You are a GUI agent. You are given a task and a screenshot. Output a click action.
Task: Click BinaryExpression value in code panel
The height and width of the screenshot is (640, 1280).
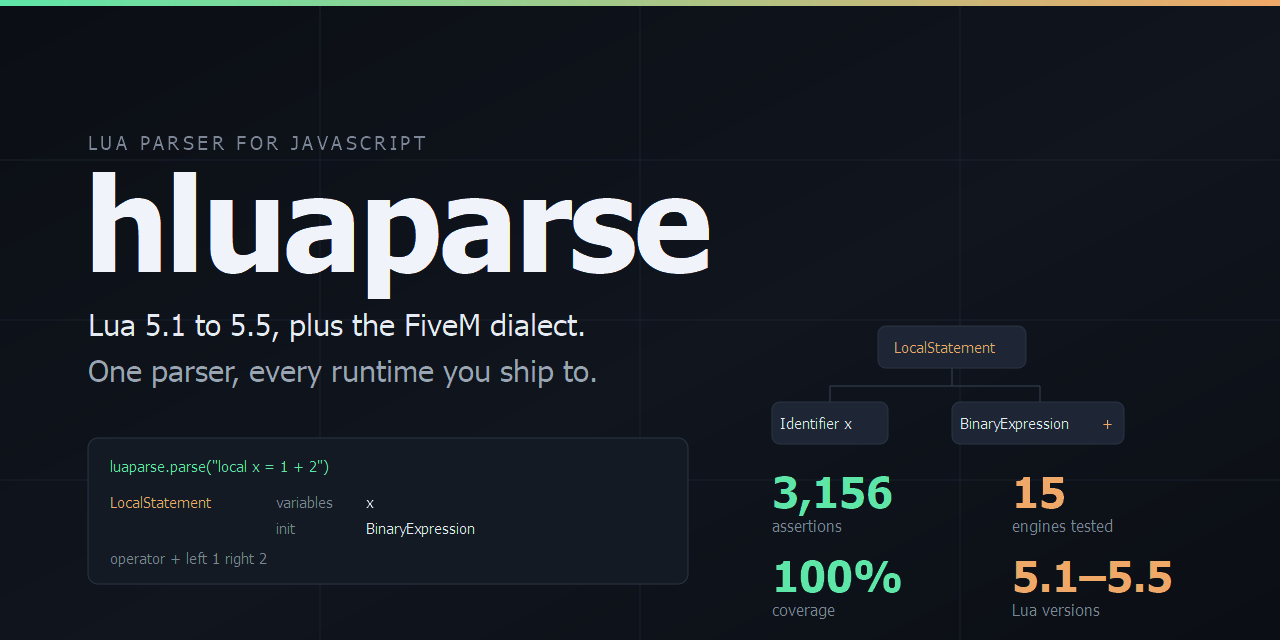[420, 529]
